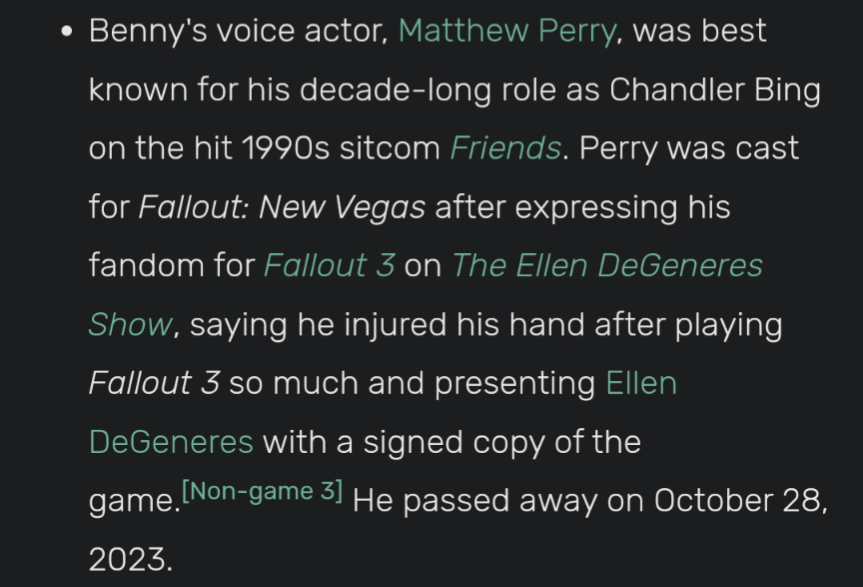Click the phrase 'Benny's voice actor,'
Image resolution: width=863 pixels, height=587 pixels.
(239, 31)
